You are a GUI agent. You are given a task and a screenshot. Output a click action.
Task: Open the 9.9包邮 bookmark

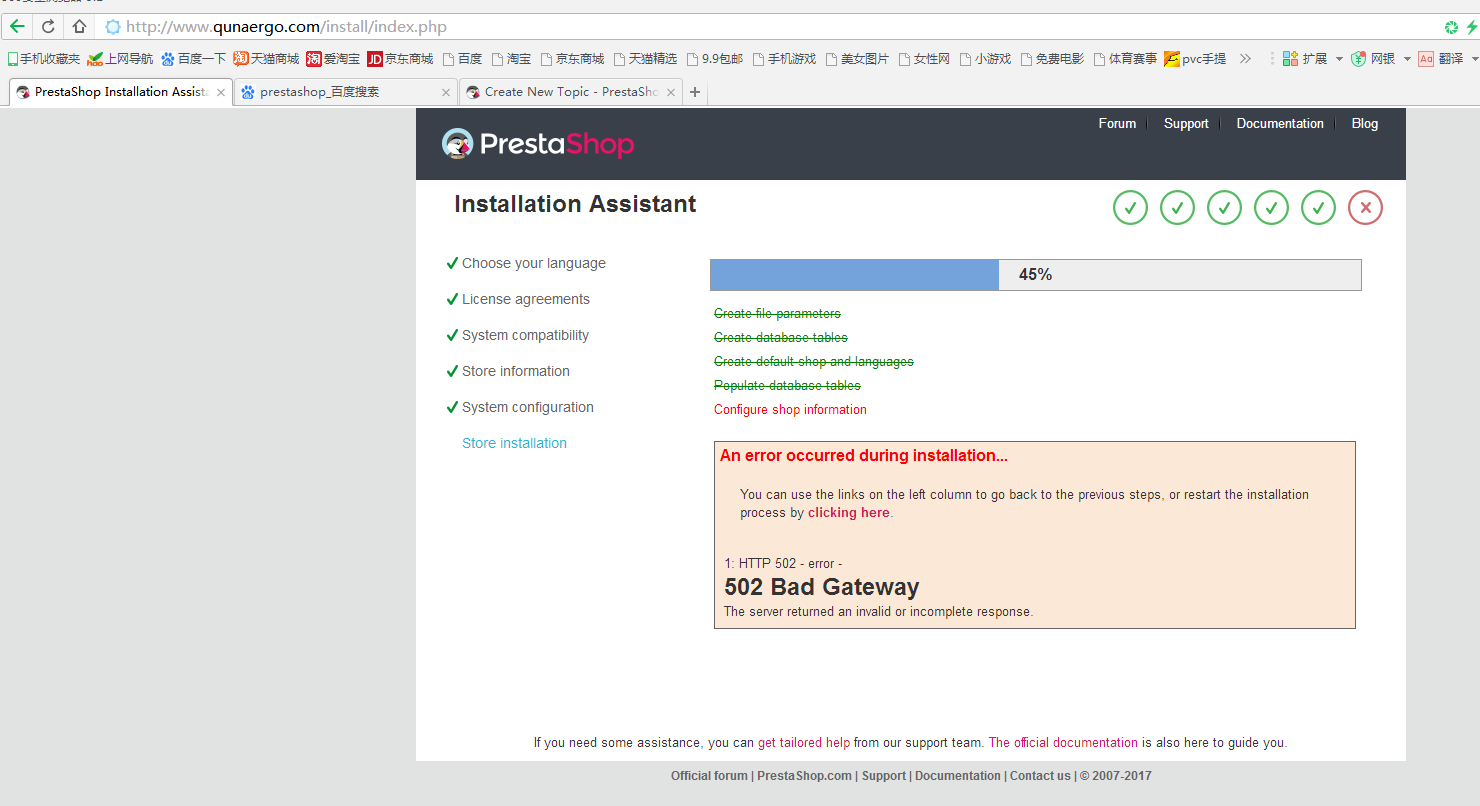click(715, 59)
